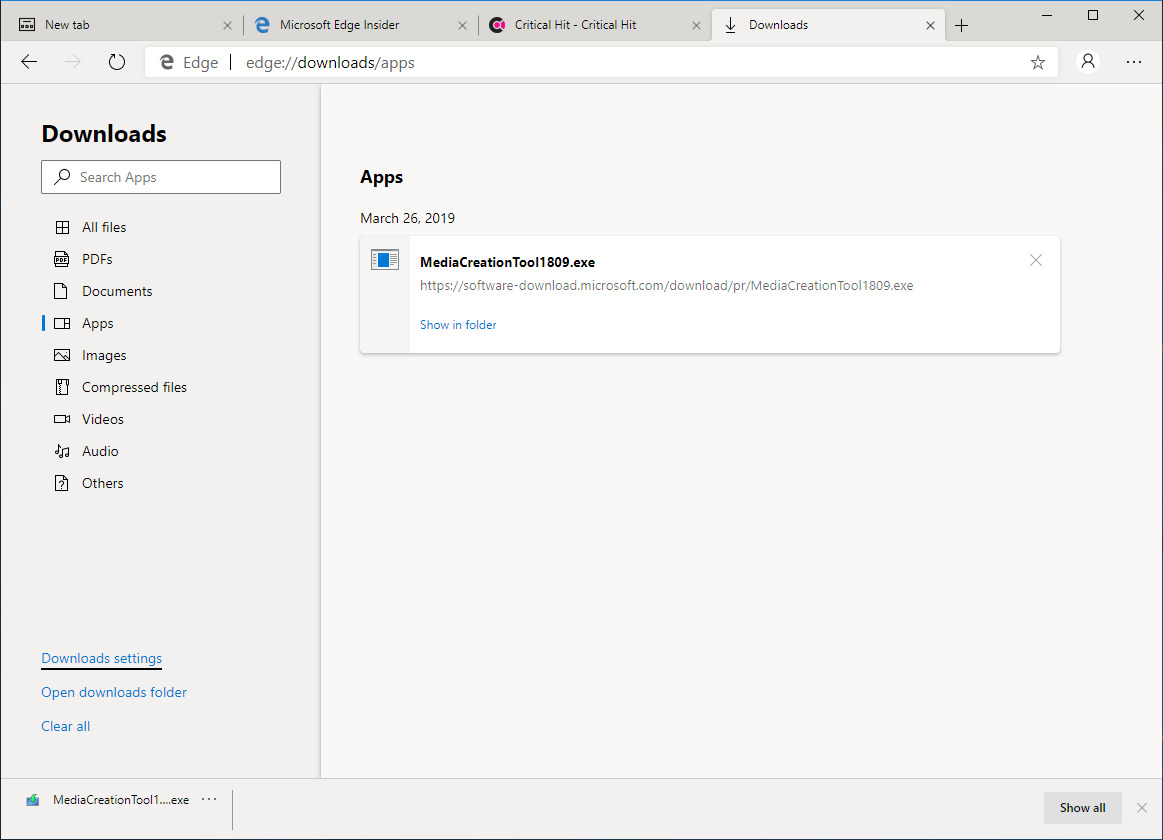
Task: Open options for download in bottom bar
Action: tap(209, 799)
